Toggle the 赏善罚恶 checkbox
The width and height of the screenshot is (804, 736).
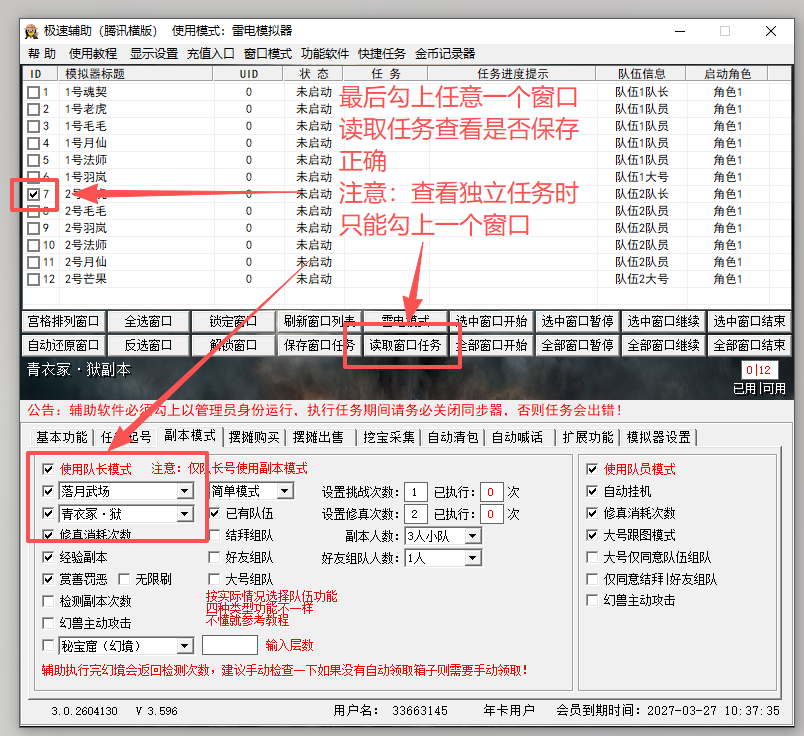tap(48, 579)
